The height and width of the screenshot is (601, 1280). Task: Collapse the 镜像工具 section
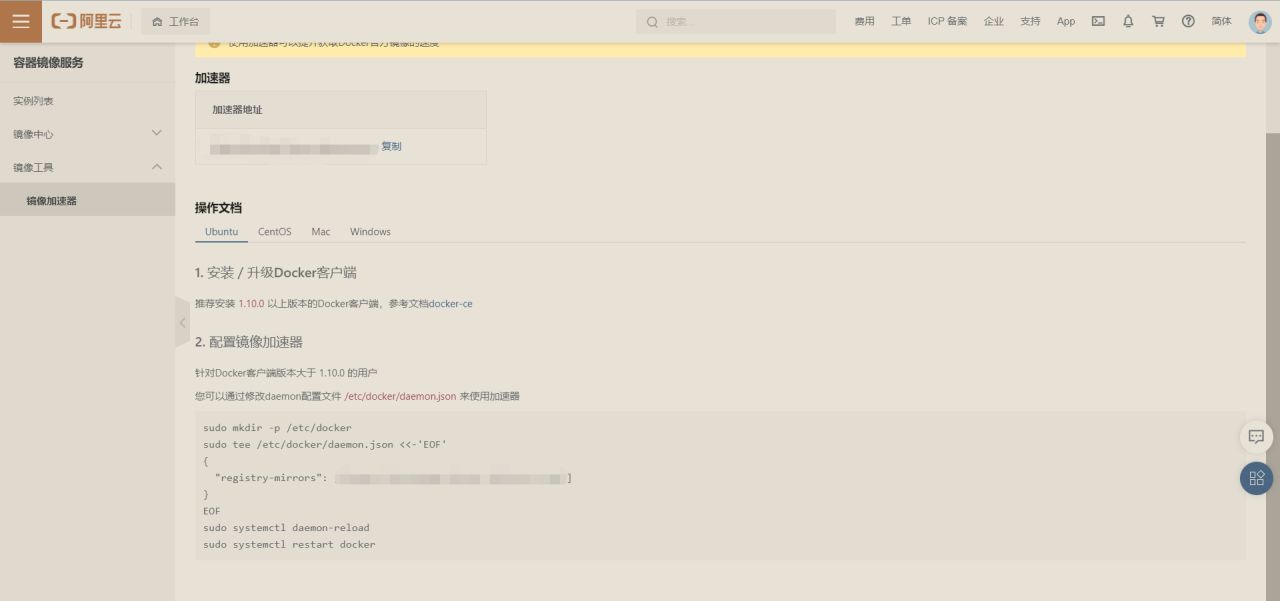click(87, 167)
